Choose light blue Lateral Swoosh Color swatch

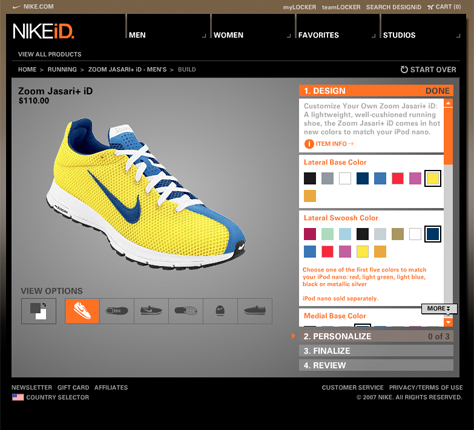point(345,234)
